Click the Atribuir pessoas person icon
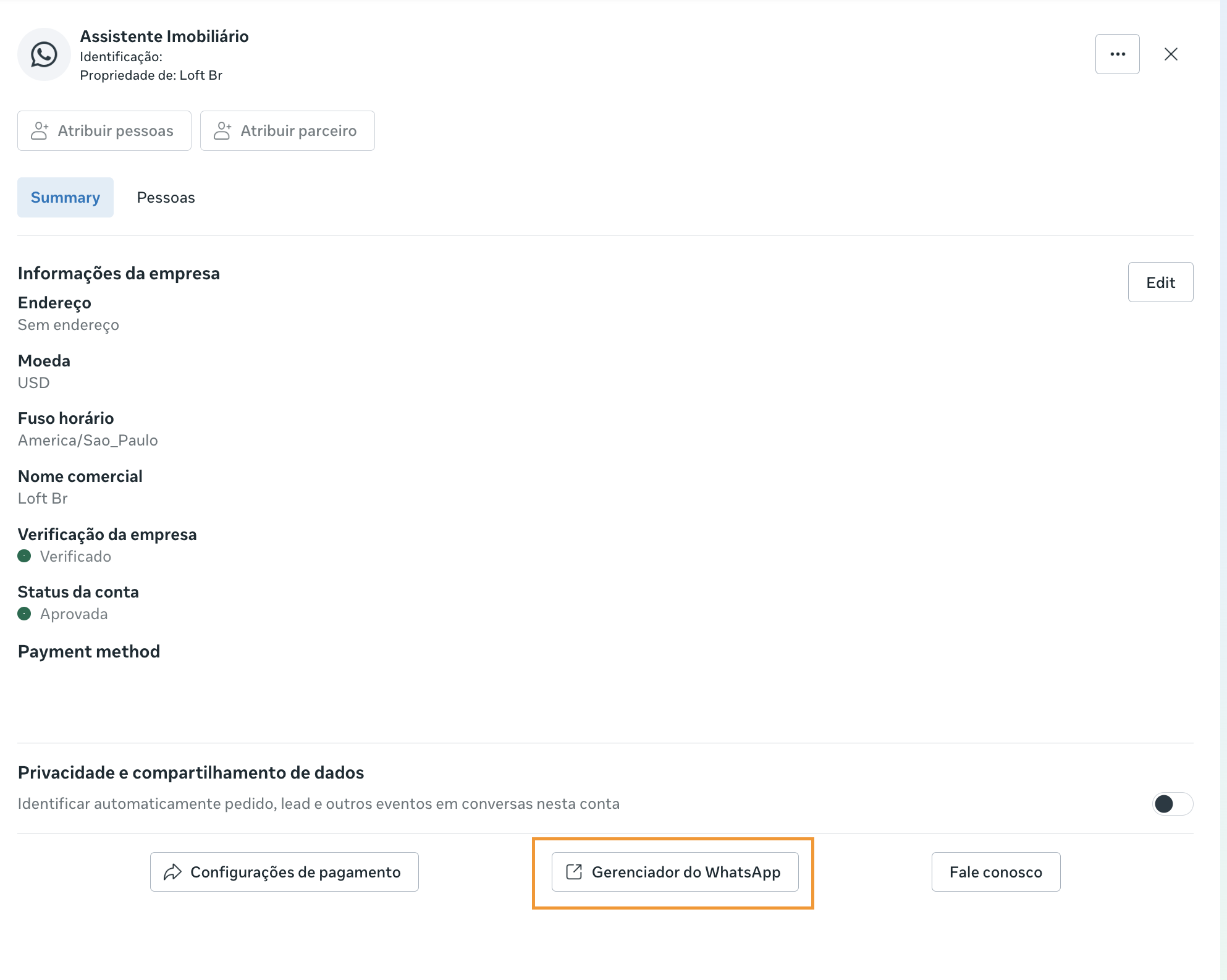The height and width of the screenshot is (980, 1227). coord(40,131)
